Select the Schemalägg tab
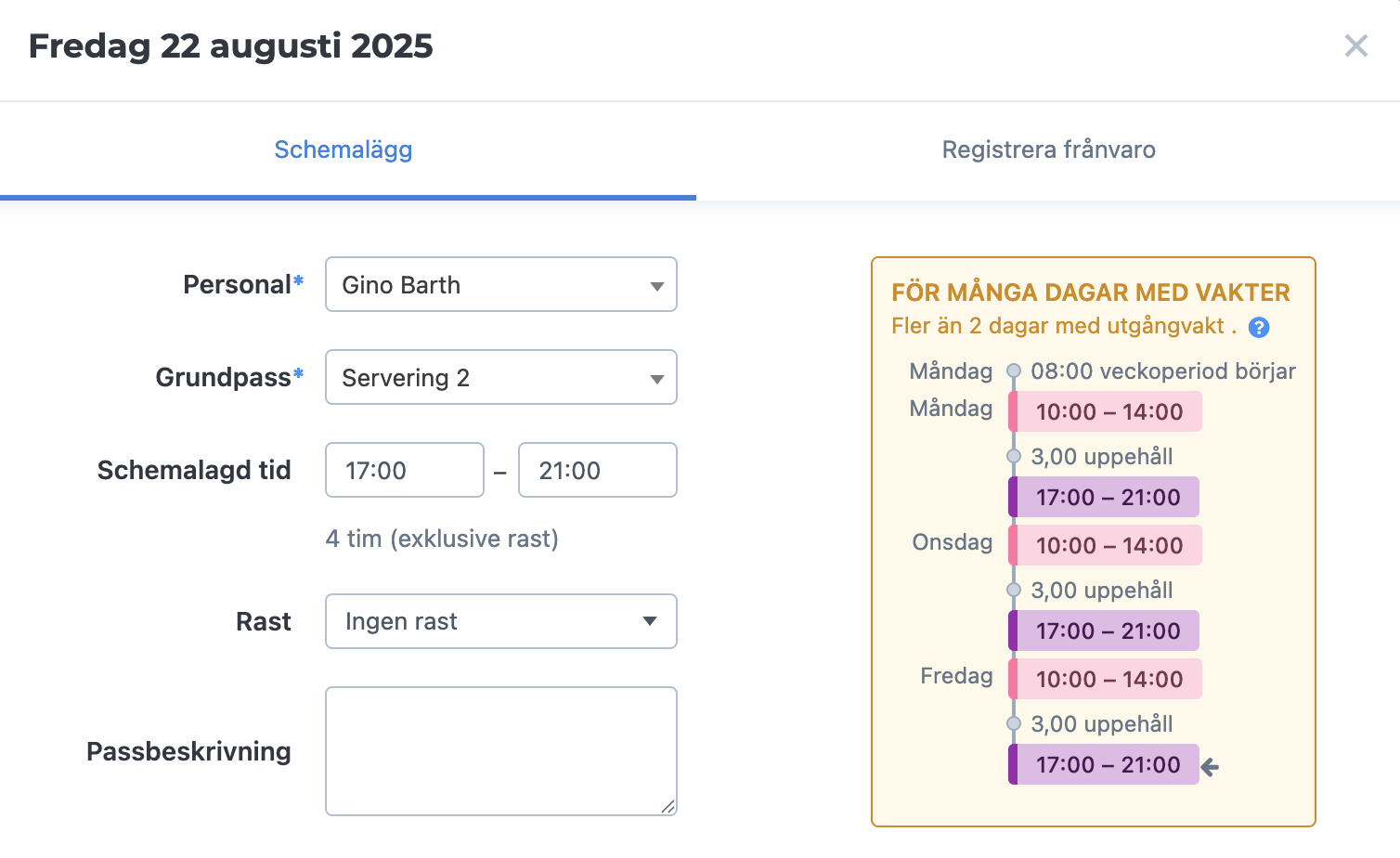The width and height of the screenshot is (1400, 858). click(344, 149)
